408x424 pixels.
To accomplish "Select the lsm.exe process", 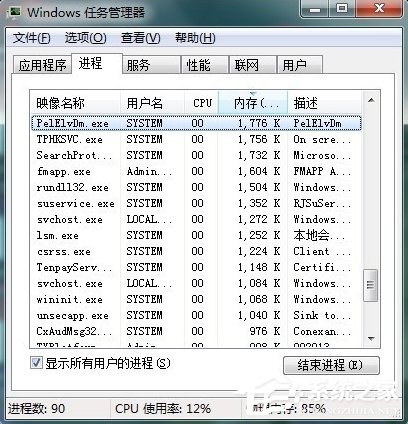I will (x=196, y=235).
